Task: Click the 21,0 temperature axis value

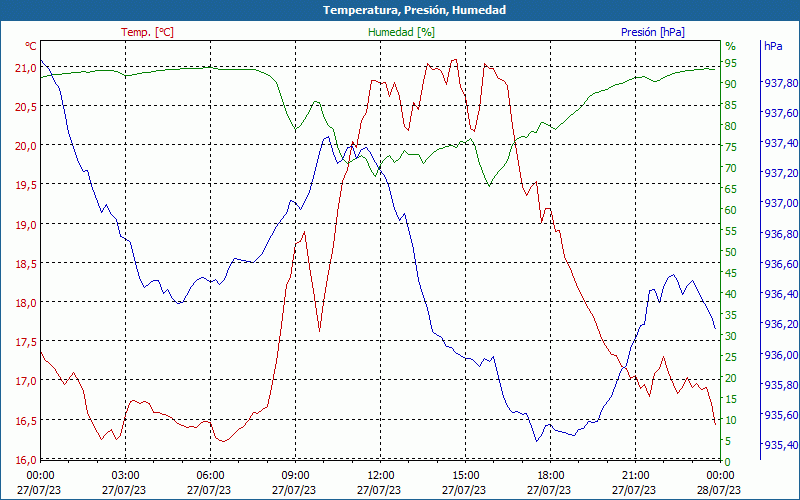Action: click(x=25, y=68)
